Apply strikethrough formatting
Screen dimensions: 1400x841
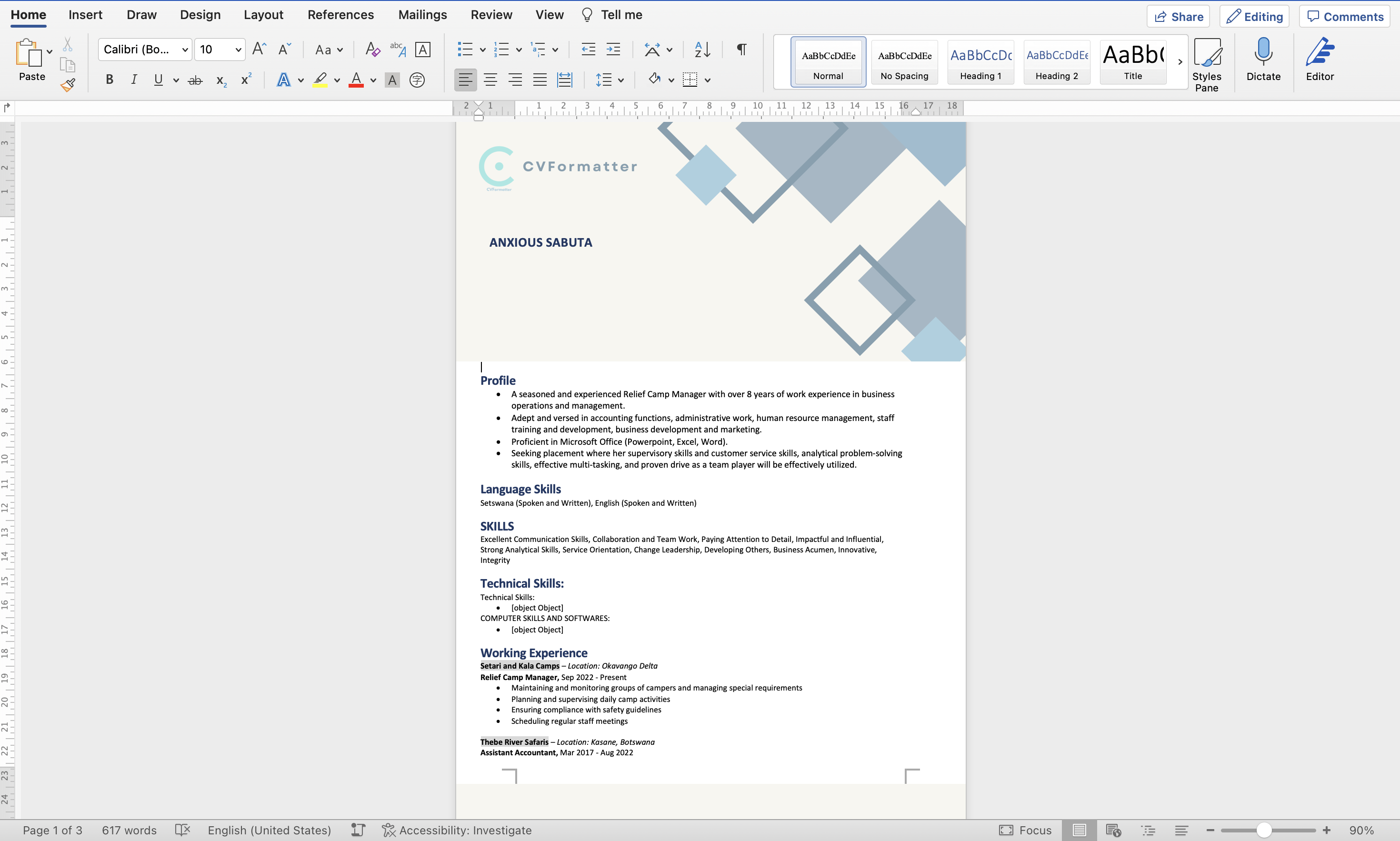(x=195, y=80)
